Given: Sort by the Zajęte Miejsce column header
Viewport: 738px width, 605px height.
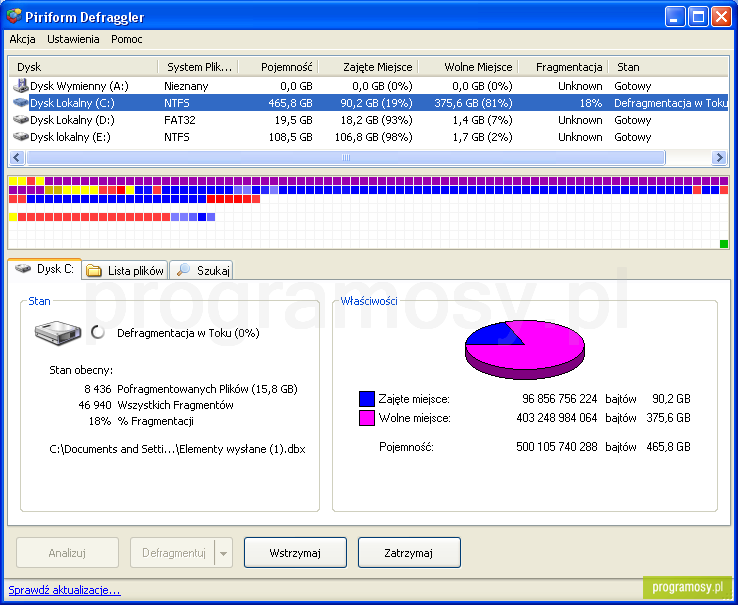Looking at the screenshot, I should pos(369,67).
